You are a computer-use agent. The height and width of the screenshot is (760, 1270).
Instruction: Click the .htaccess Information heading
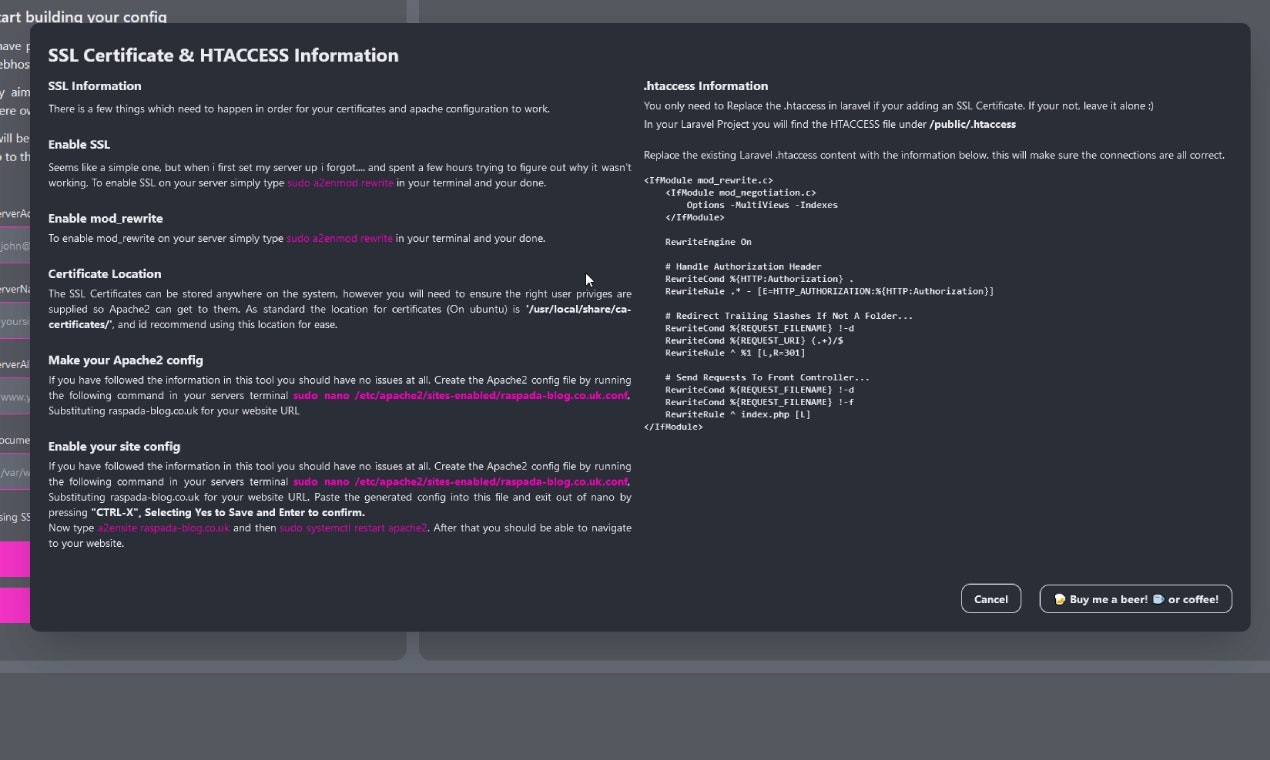point(705,86)
